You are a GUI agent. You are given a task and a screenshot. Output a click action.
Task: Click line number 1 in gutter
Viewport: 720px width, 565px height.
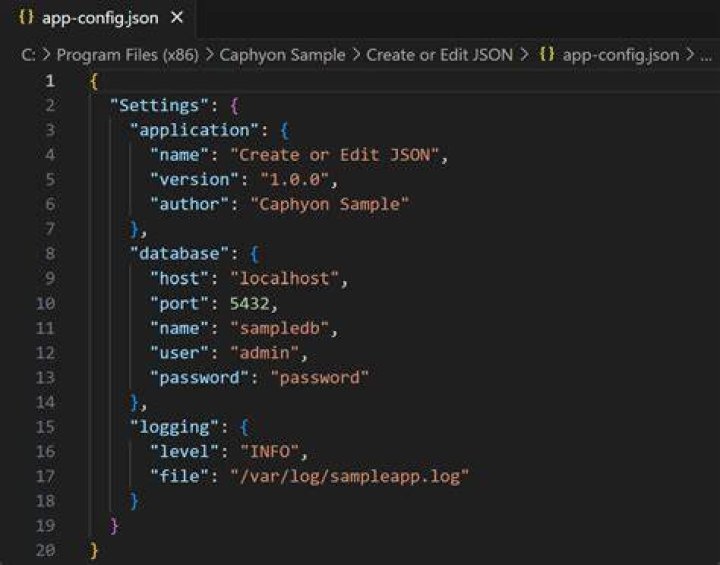50,81
